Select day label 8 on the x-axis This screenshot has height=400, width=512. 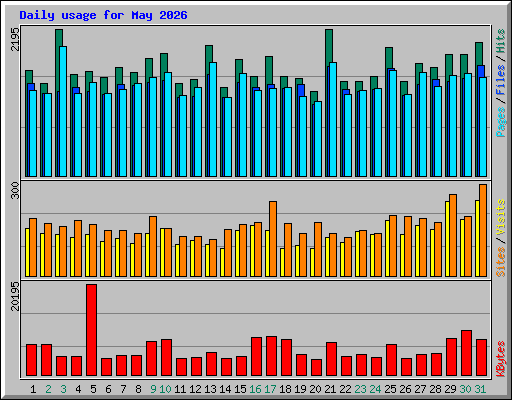click(138, 389)
